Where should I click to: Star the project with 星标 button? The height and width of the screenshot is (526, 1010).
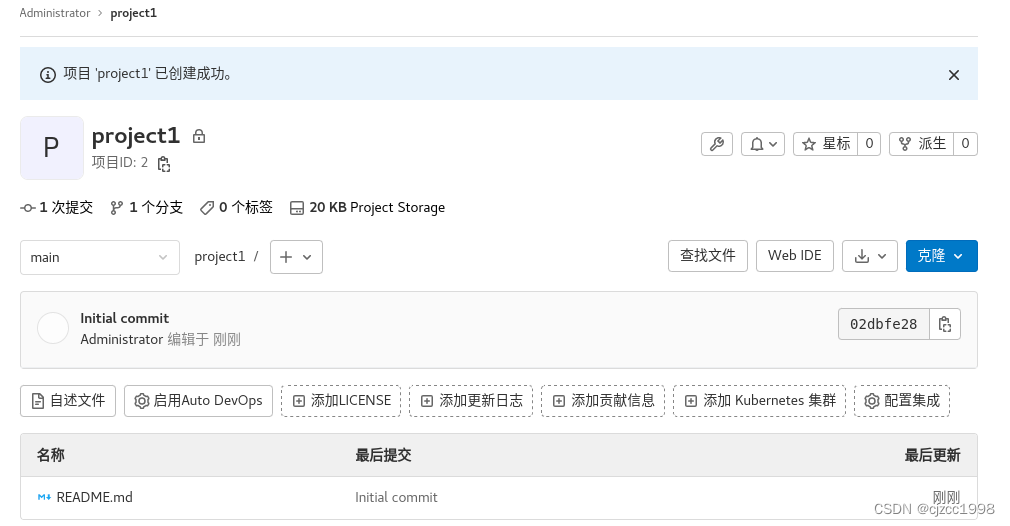pyautogui.click(x=826, y=144)
